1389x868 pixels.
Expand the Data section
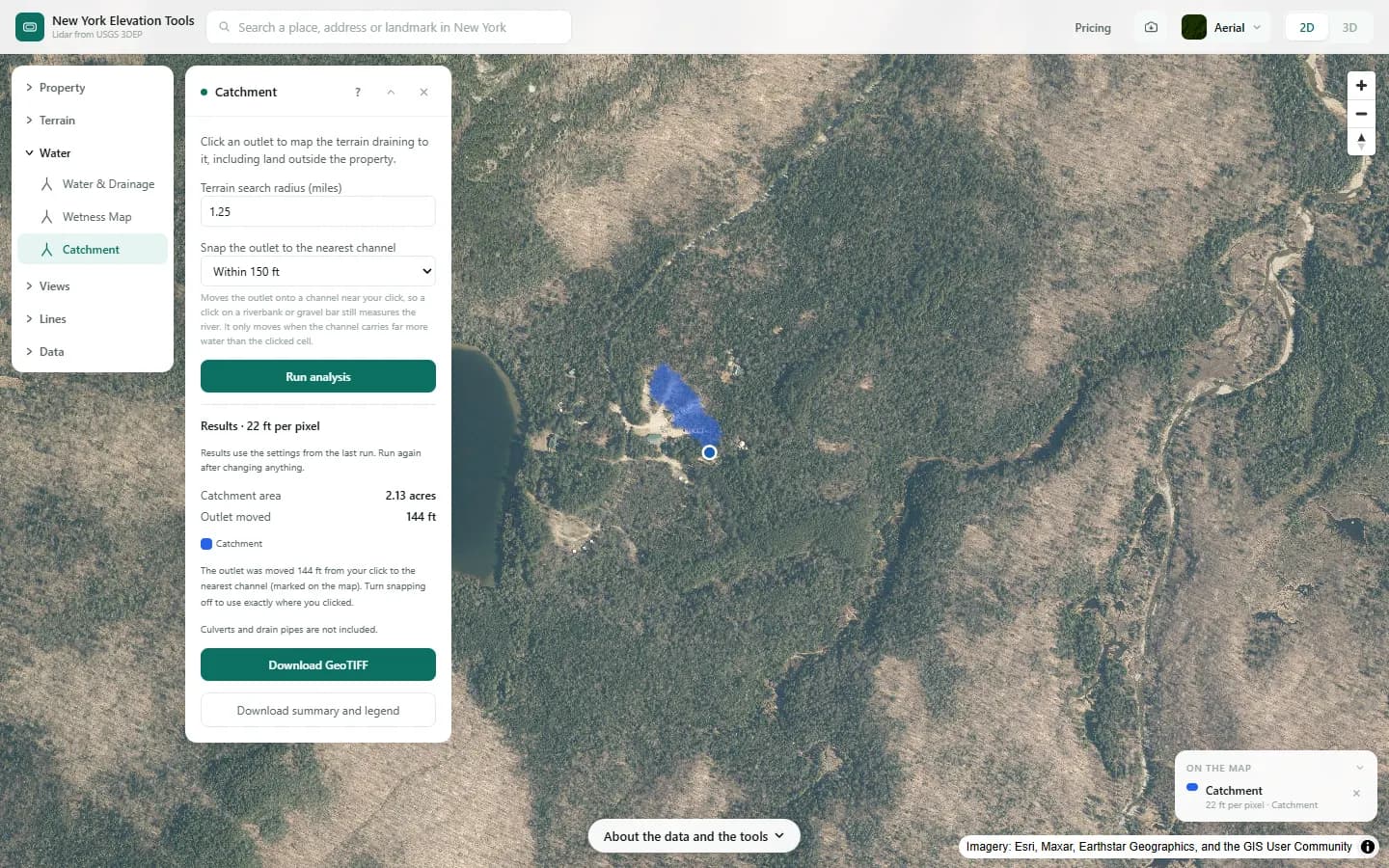pyautogui.click(x=93, y=352)
